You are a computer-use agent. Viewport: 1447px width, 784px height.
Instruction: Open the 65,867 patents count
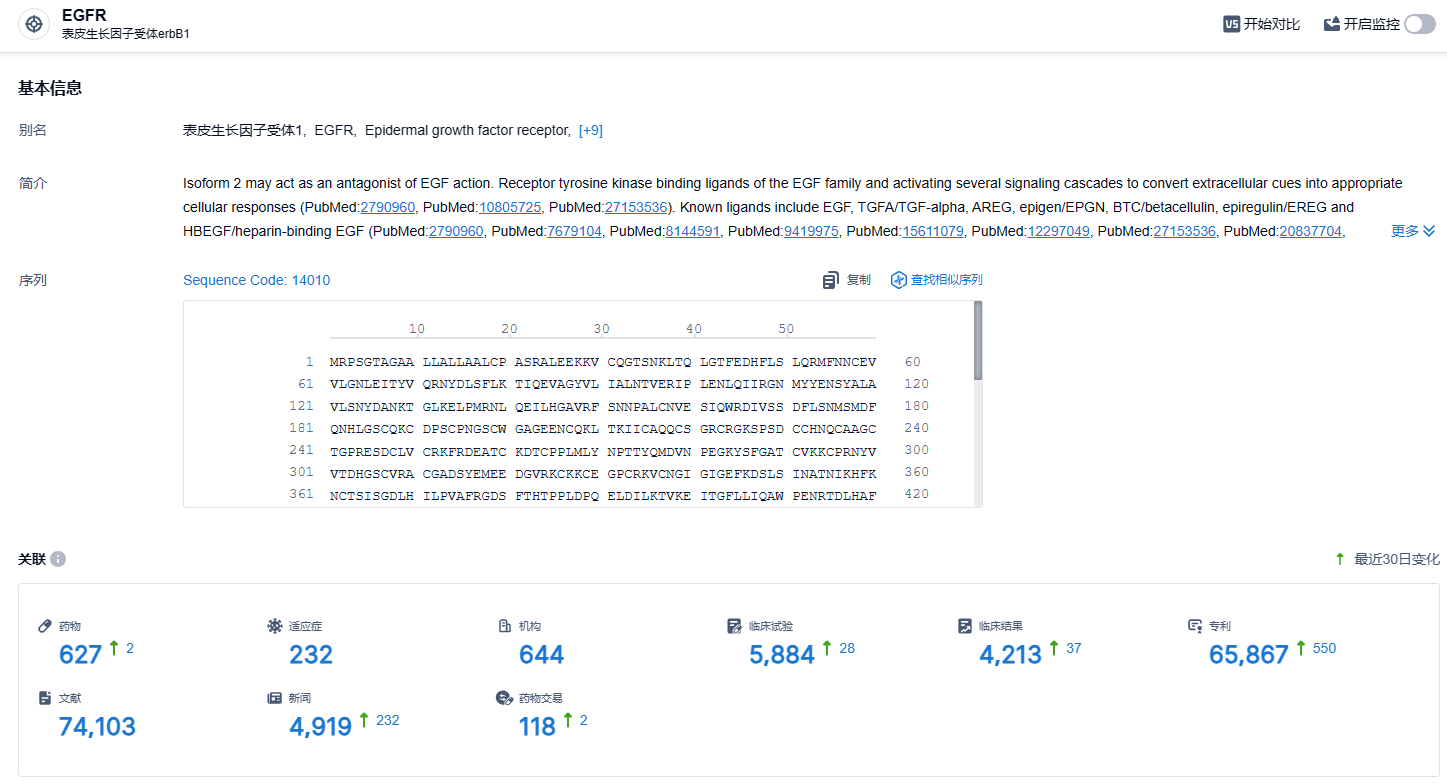(x=1248, y=655)
